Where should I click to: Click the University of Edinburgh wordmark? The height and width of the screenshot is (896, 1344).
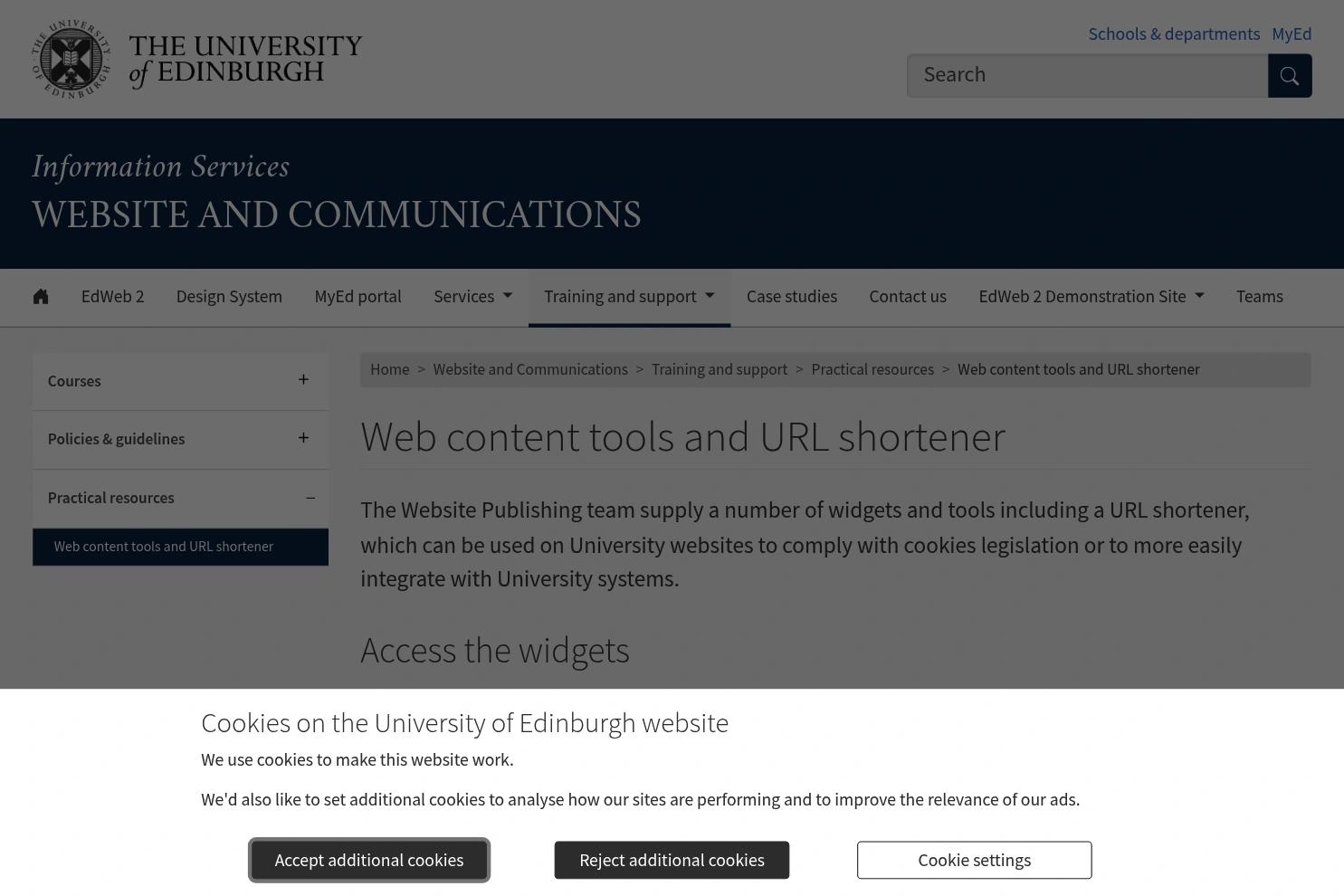click(245, 61)
